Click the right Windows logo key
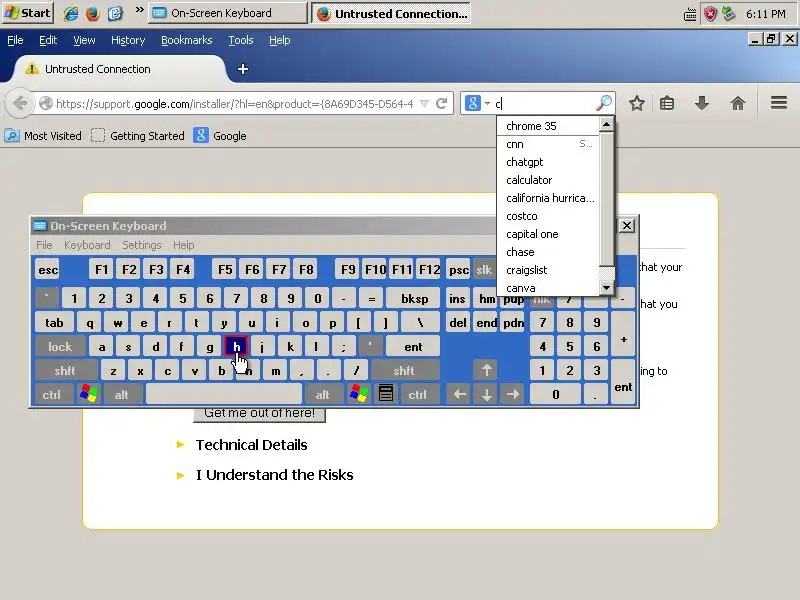Viewport: 800px width, 600px height. [x=359, y=394]
